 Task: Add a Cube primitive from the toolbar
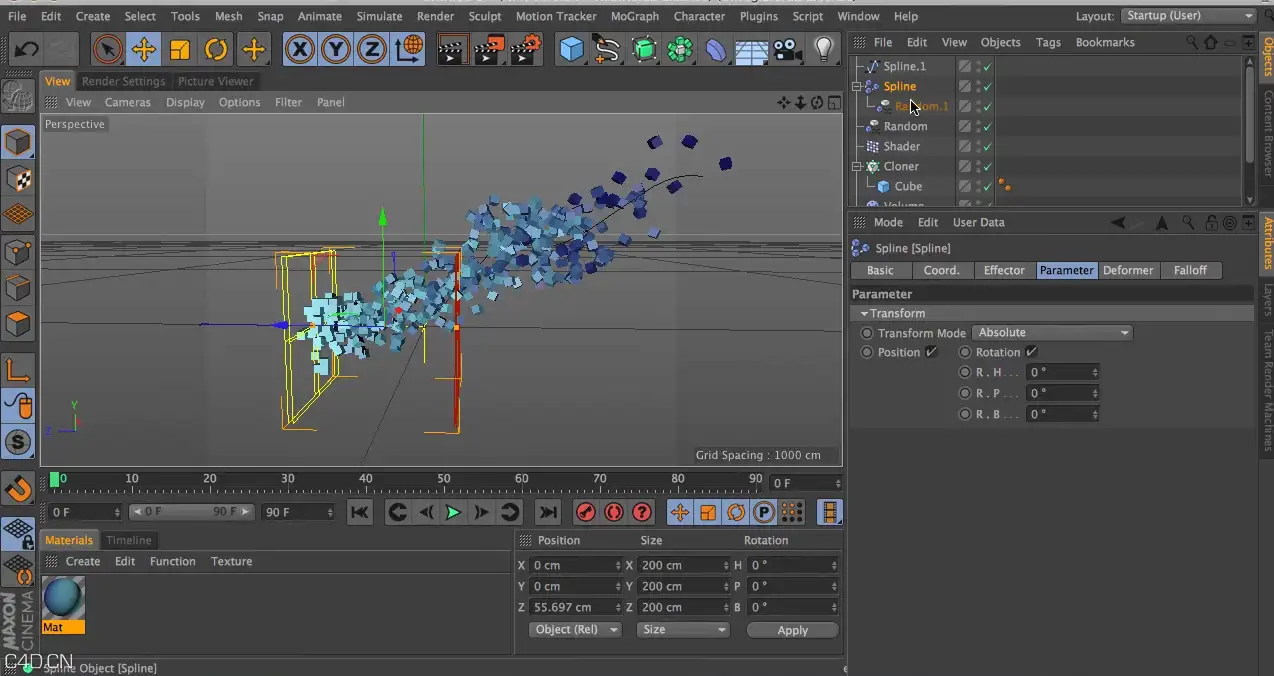[571, 49]
